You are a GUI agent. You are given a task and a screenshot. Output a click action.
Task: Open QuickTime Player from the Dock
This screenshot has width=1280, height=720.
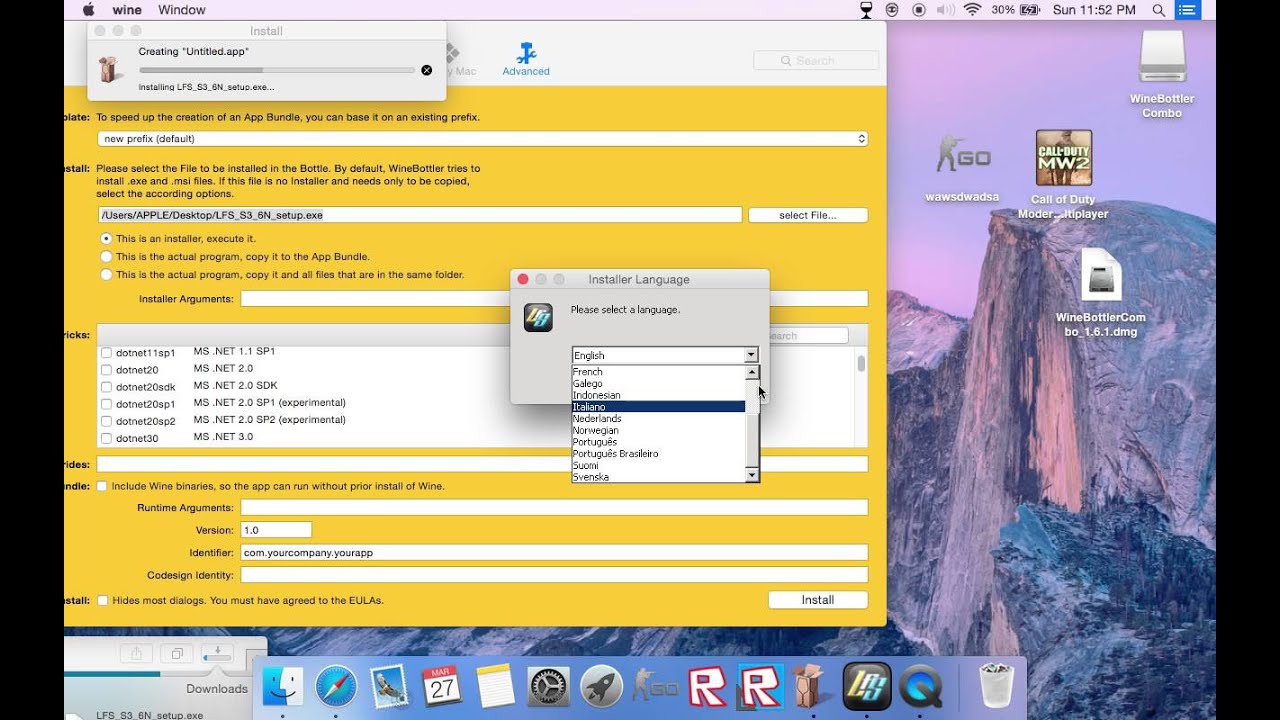[x=920, y=686]
